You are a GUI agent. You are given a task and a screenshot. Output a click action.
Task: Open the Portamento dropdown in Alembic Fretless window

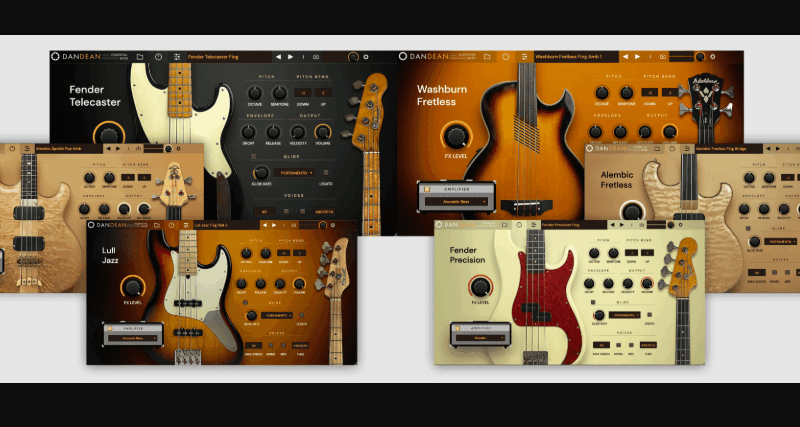coord(780,241)
